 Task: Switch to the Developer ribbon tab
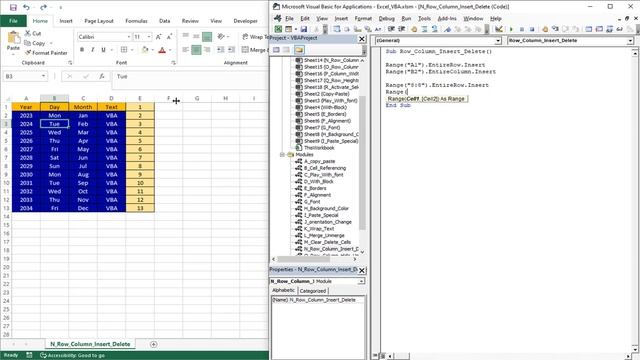pyautogui.click(x=245, y=21)
